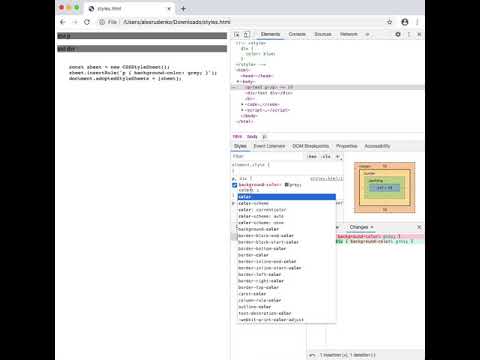Choose 'text-decoration-color' suggestion

[286, 313]
